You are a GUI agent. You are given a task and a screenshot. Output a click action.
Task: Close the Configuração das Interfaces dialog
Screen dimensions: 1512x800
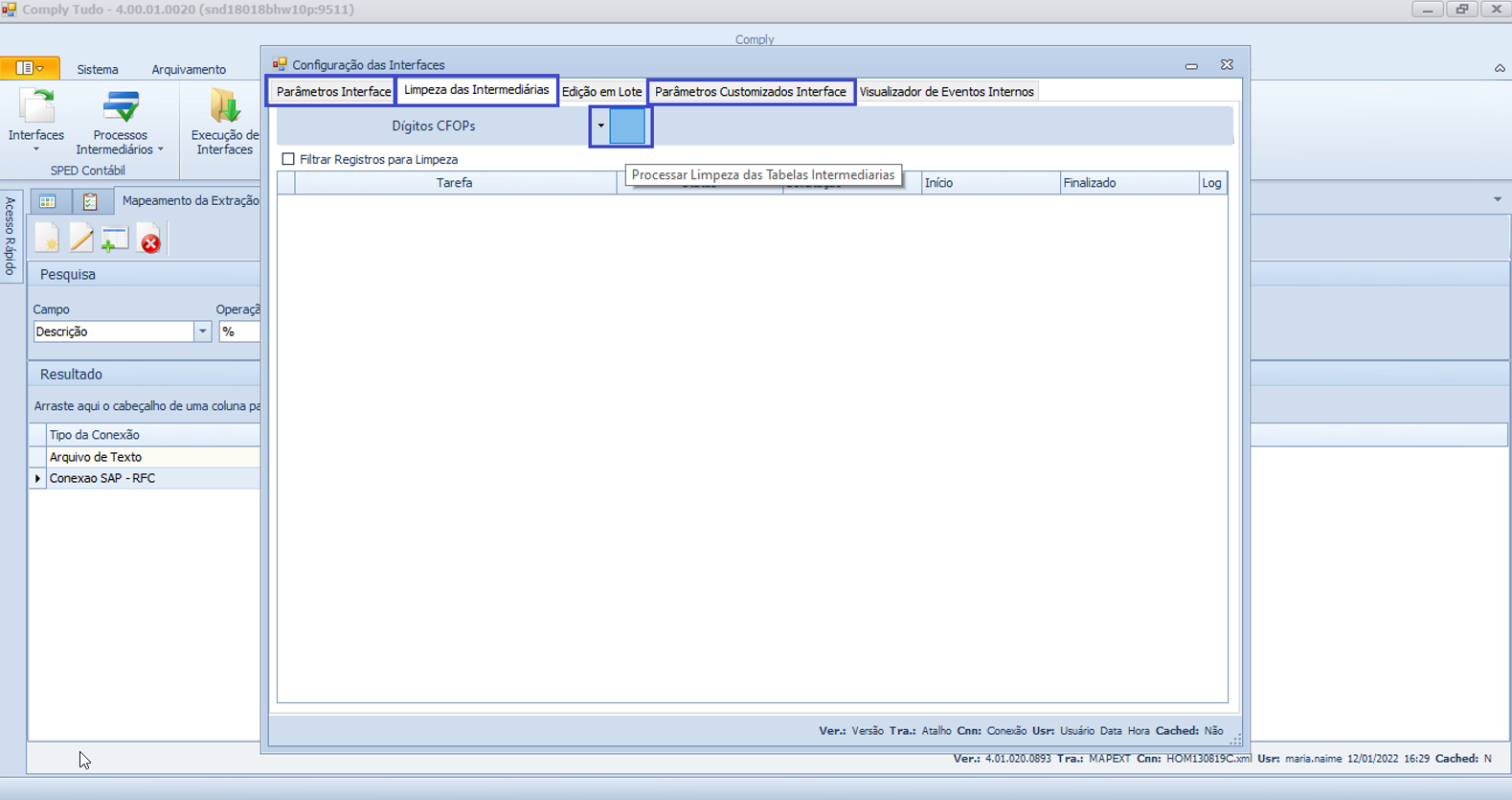[1227, 64]
